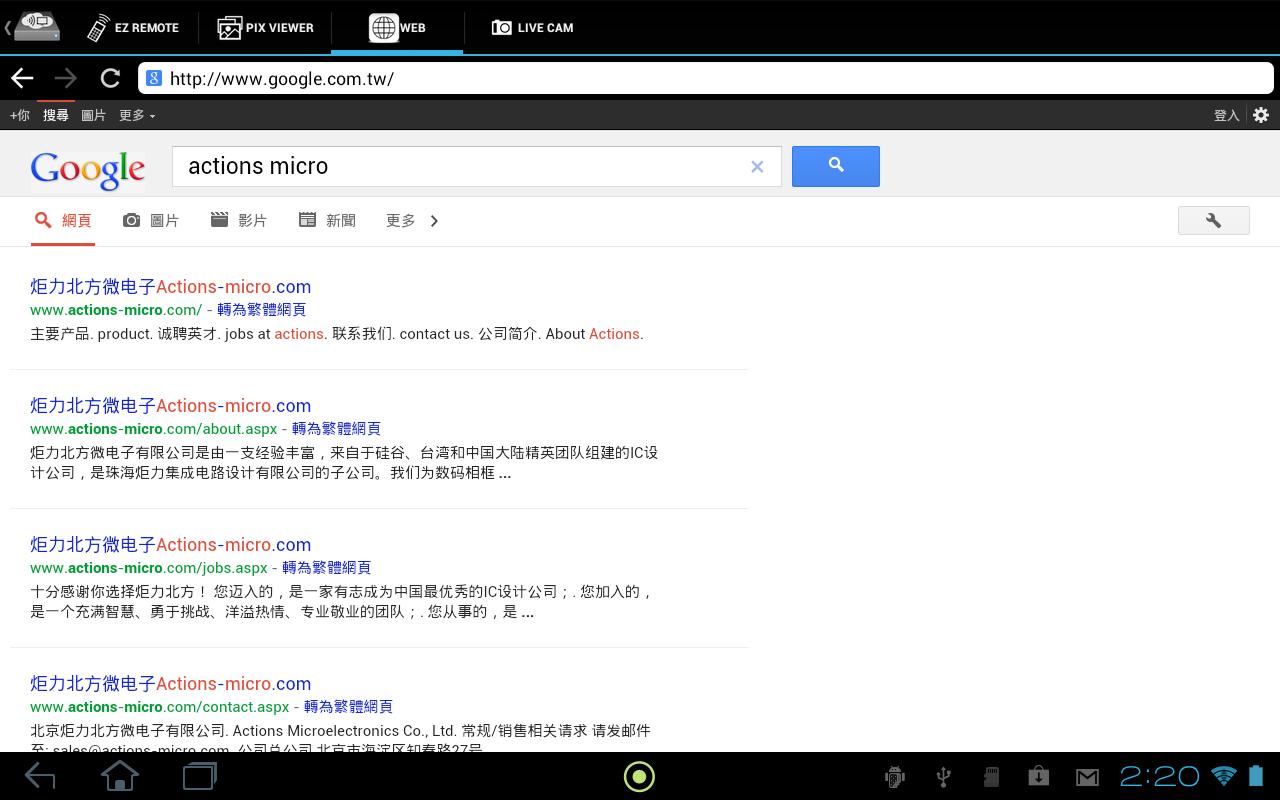Click the URL address bar
The image size is (1280, 800).
point(705,78)
